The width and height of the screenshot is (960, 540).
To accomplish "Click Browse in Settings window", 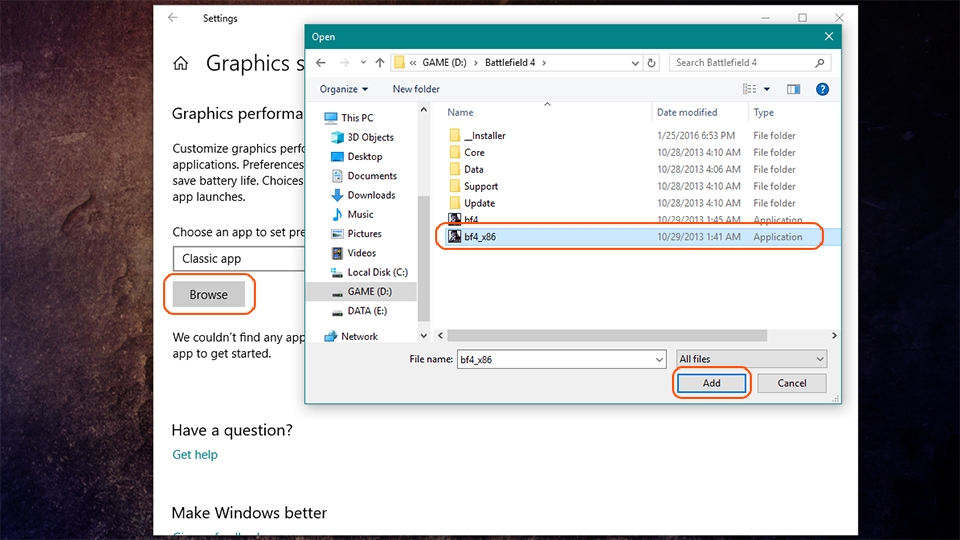I will 209,294.
